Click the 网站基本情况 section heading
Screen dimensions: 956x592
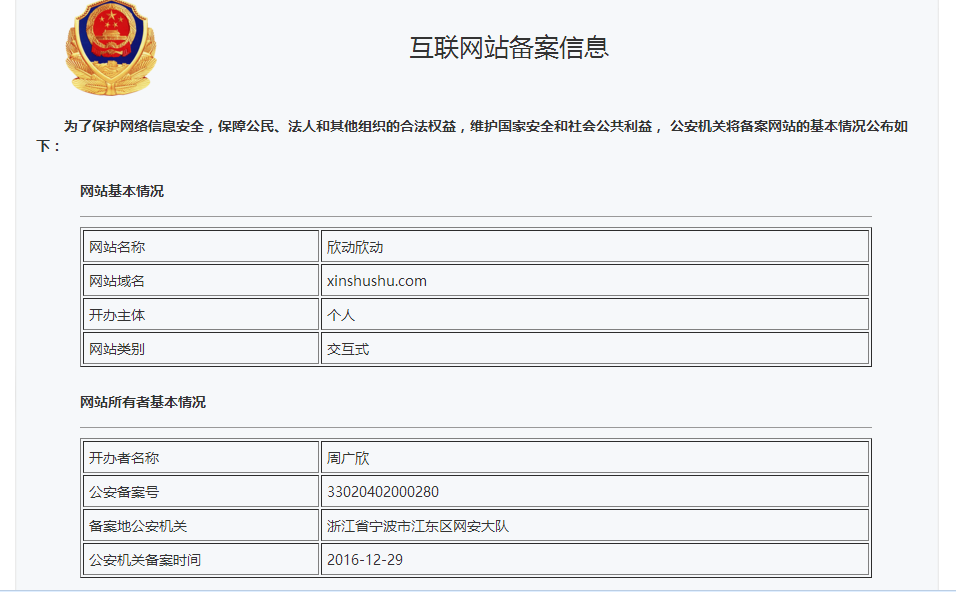(122, 191)
